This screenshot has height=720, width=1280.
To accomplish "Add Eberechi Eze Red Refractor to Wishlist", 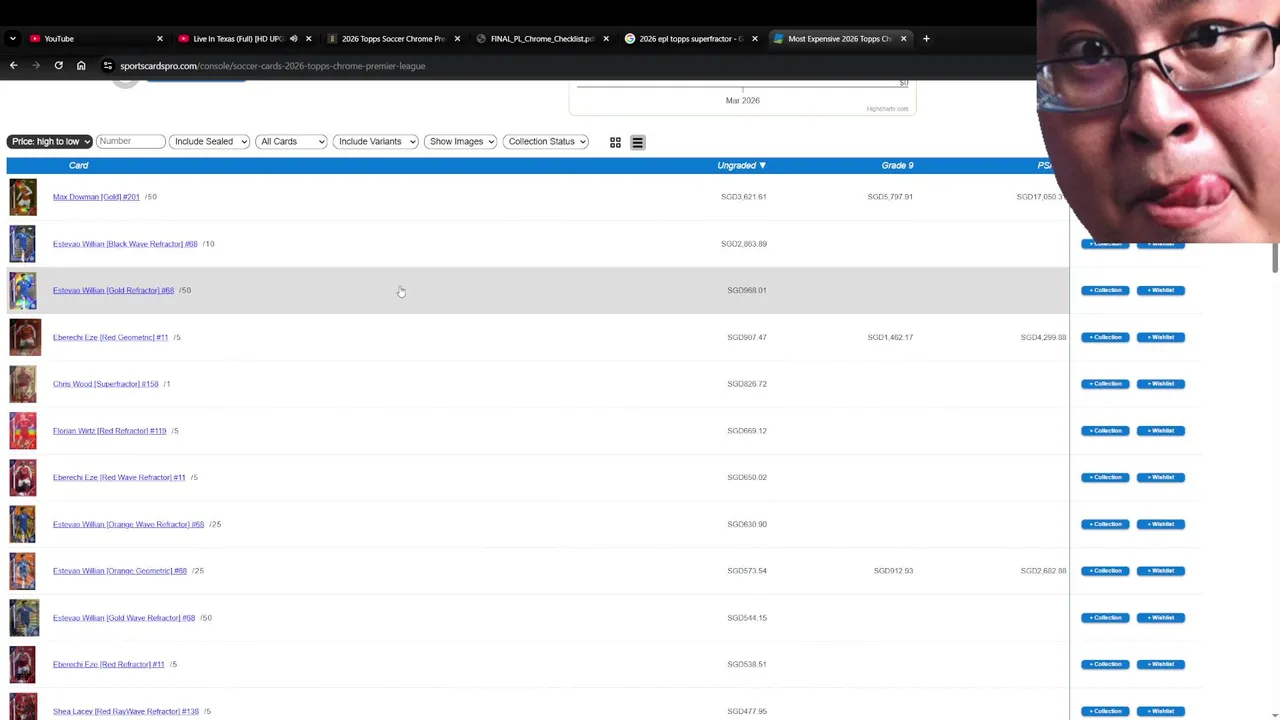I will [1161, 664].
